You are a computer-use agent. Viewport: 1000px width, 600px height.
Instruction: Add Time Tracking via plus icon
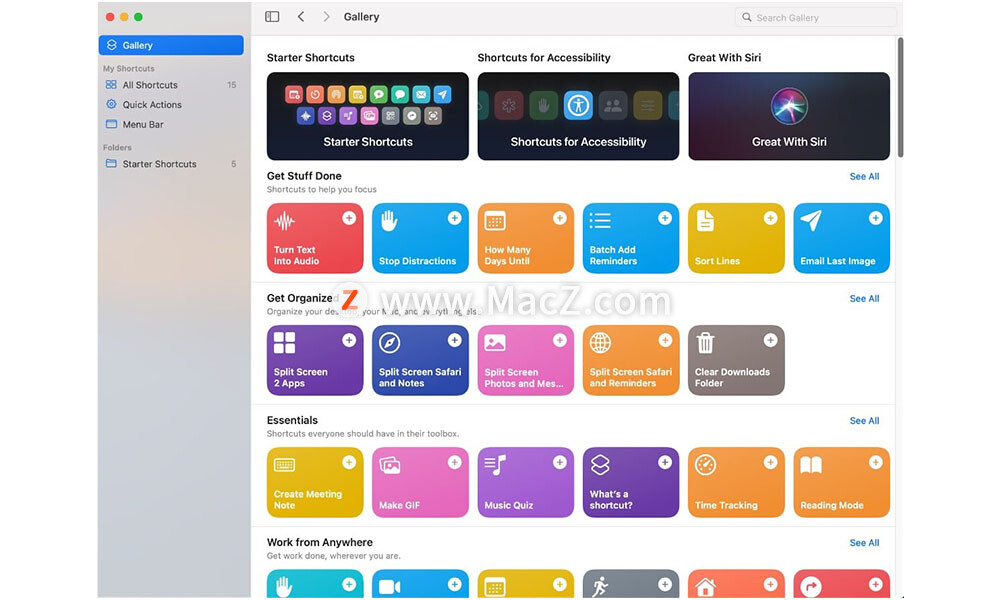tap(770, 462)
